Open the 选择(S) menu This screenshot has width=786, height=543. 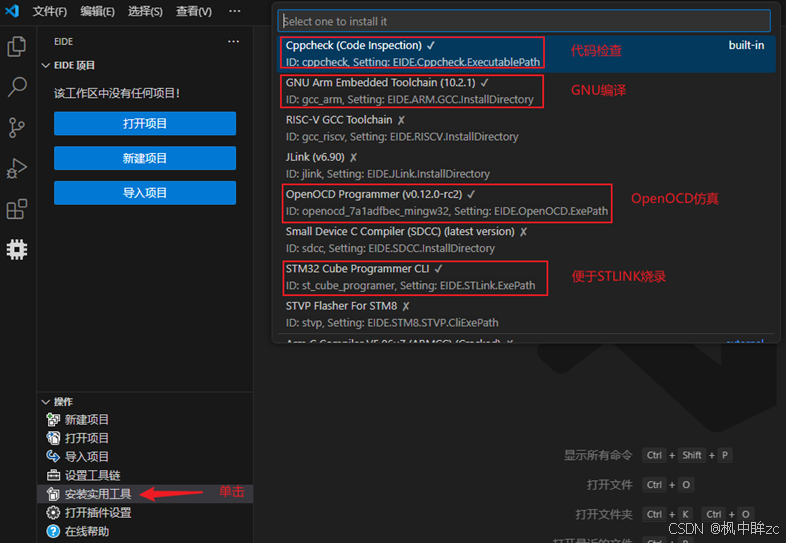(x=145, y=11)
